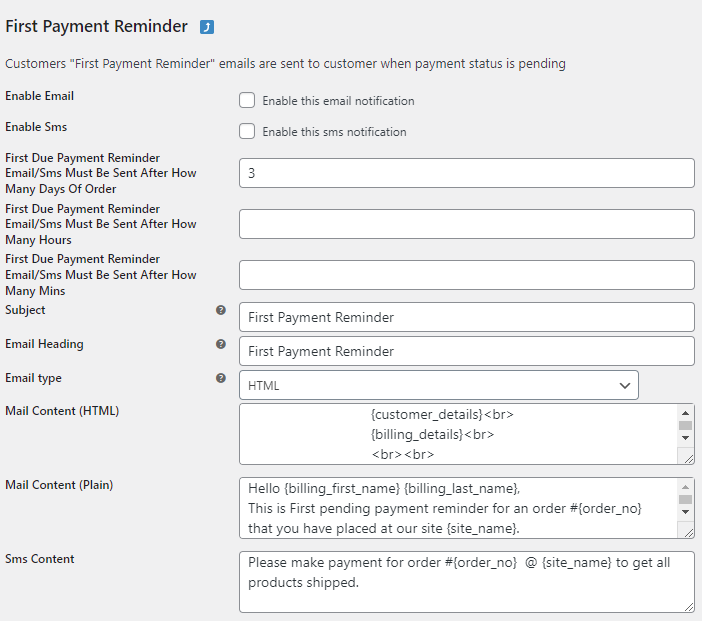Enable this sms notification checkbox
Screen dimensions: 702x621
(x=247, y=131)
